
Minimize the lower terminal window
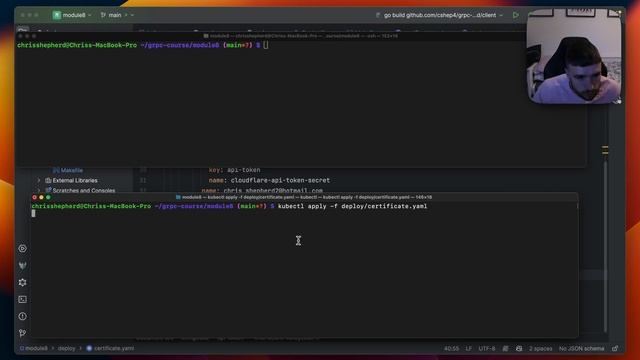[x=41, y=197]
